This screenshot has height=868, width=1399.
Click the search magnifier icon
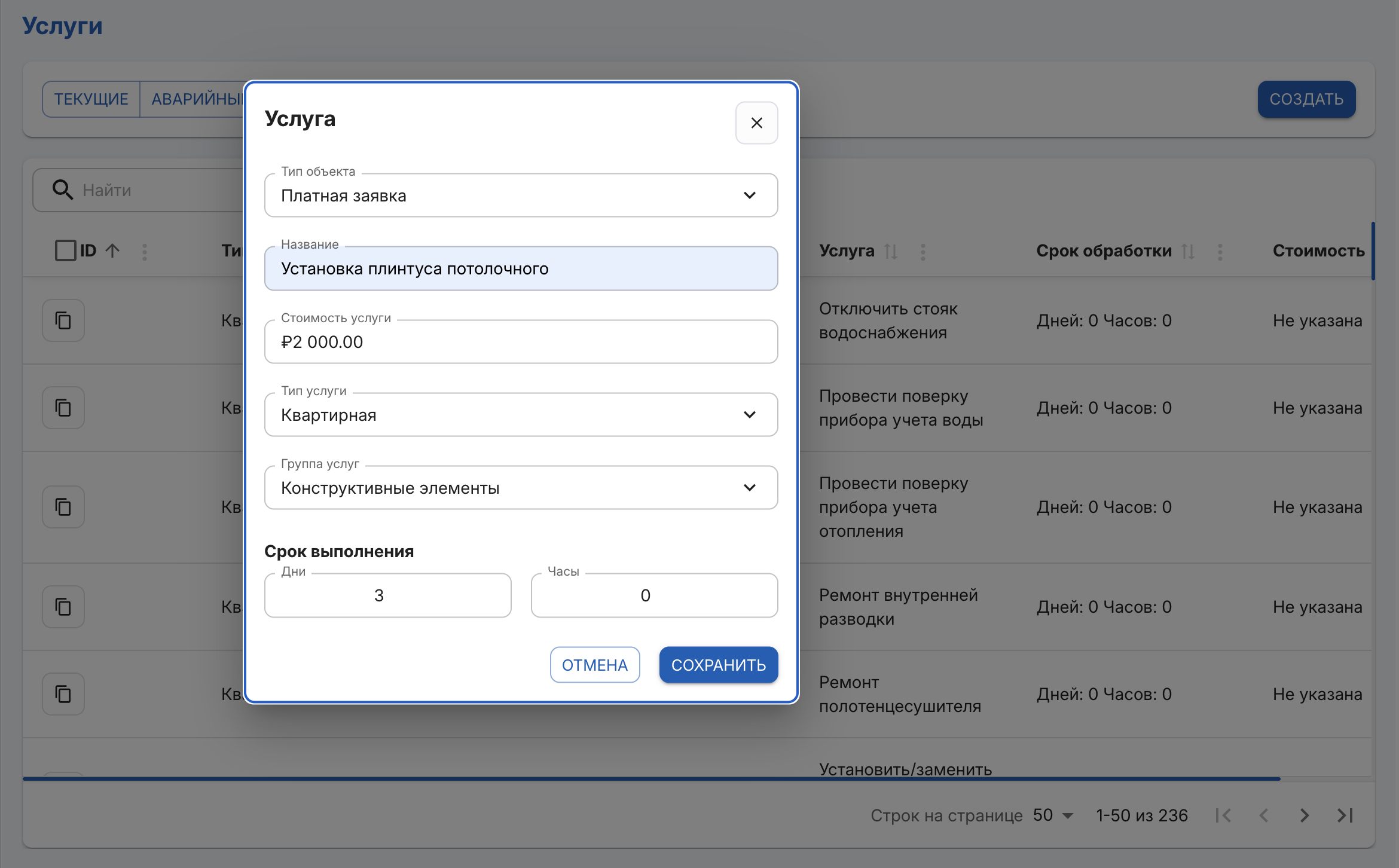[x=62, y=190]
